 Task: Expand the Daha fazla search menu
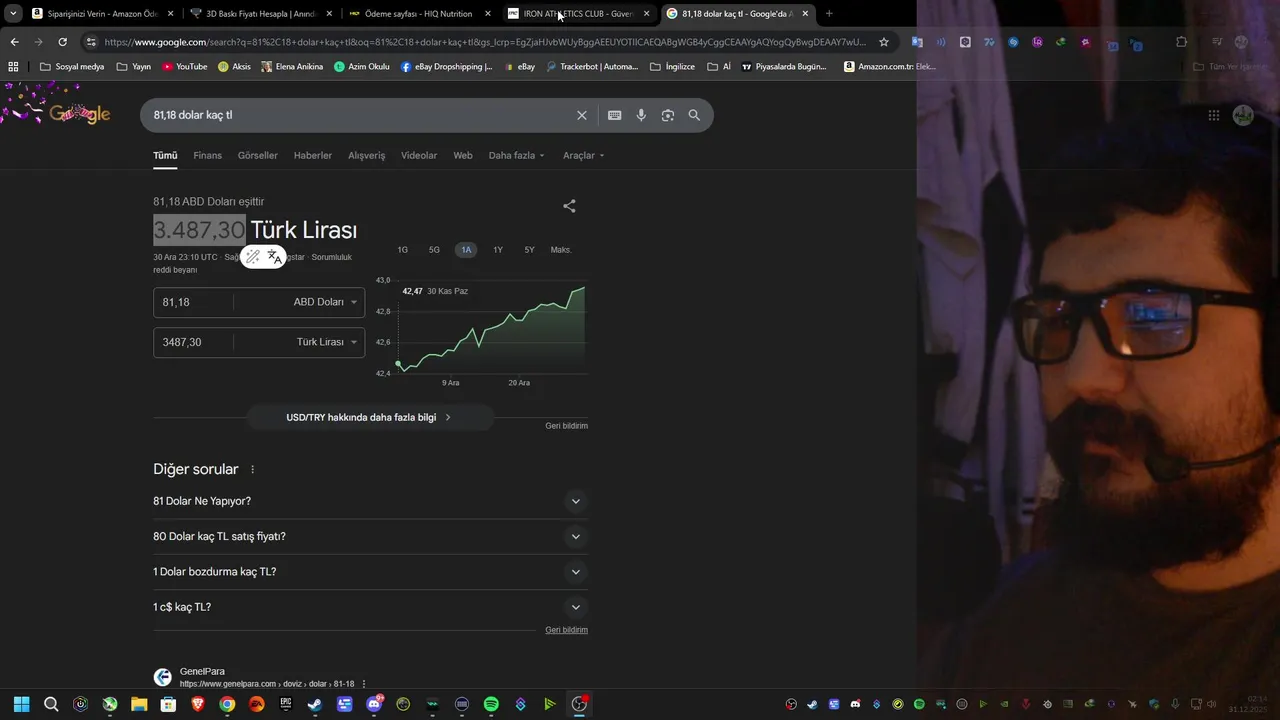(x=517, y=155)
